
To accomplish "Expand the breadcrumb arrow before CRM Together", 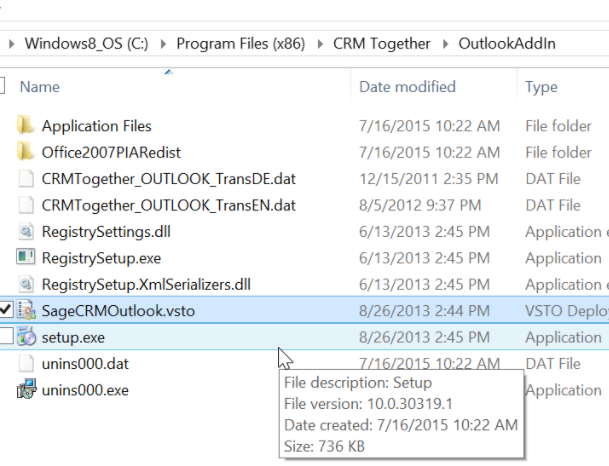I will (x=320, y=44).
